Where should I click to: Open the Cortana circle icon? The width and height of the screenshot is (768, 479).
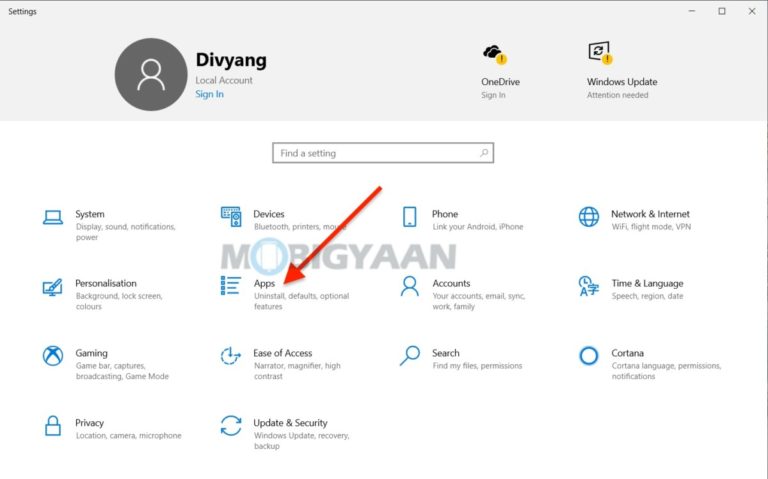(x=589, y=356)
